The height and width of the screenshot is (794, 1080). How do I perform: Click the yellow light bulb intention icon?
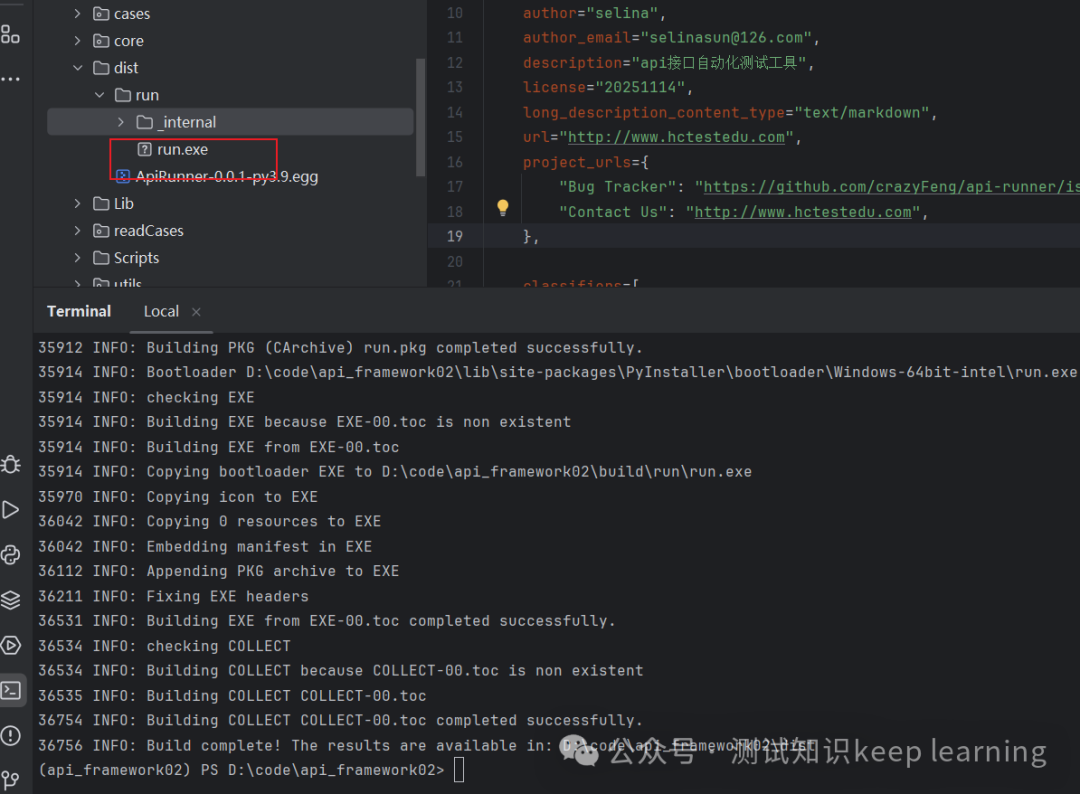pos(503,208)
